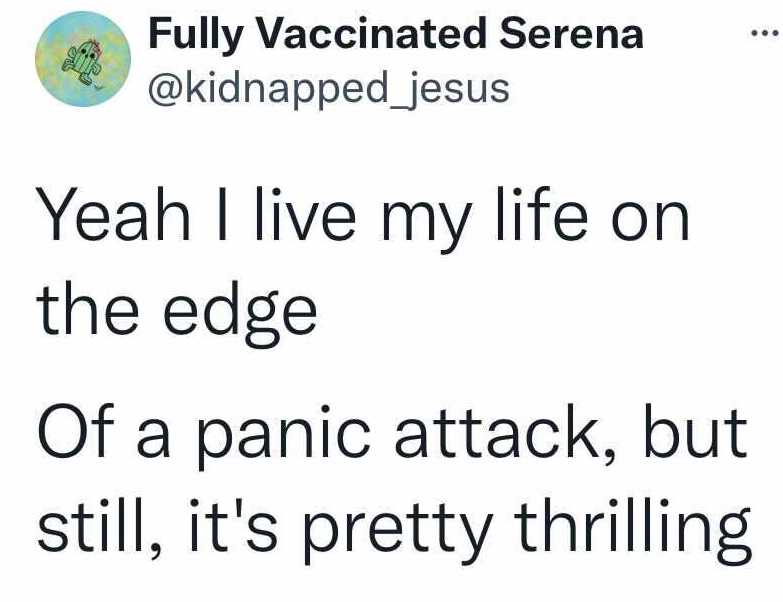Viewport: 783px width, 602px height.
Task: Visit Fully Vaccinated Serena's profile name
Action: click(x=396, y=34)
